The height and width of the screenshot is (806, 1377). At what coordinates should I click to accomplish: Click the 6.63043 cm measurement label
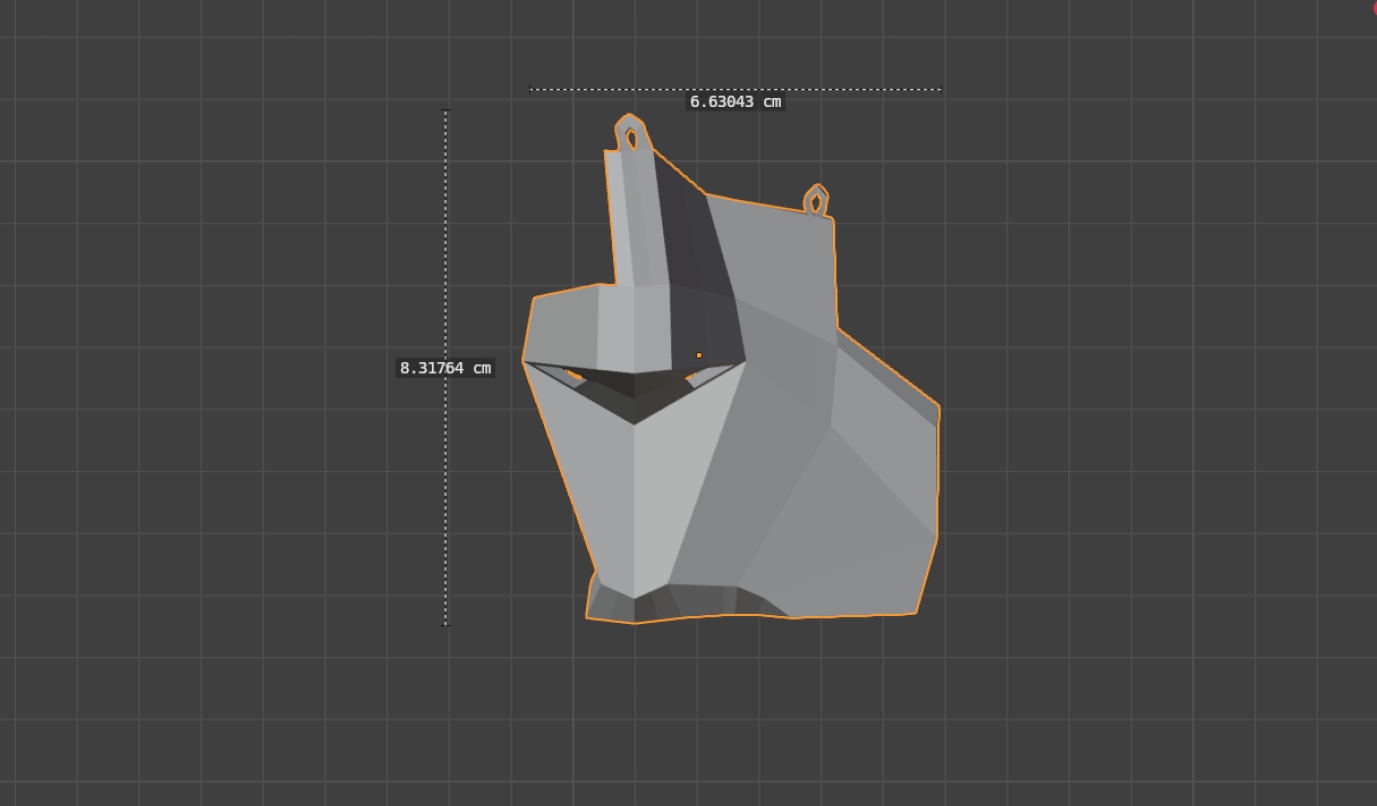(x=735, y=101)
